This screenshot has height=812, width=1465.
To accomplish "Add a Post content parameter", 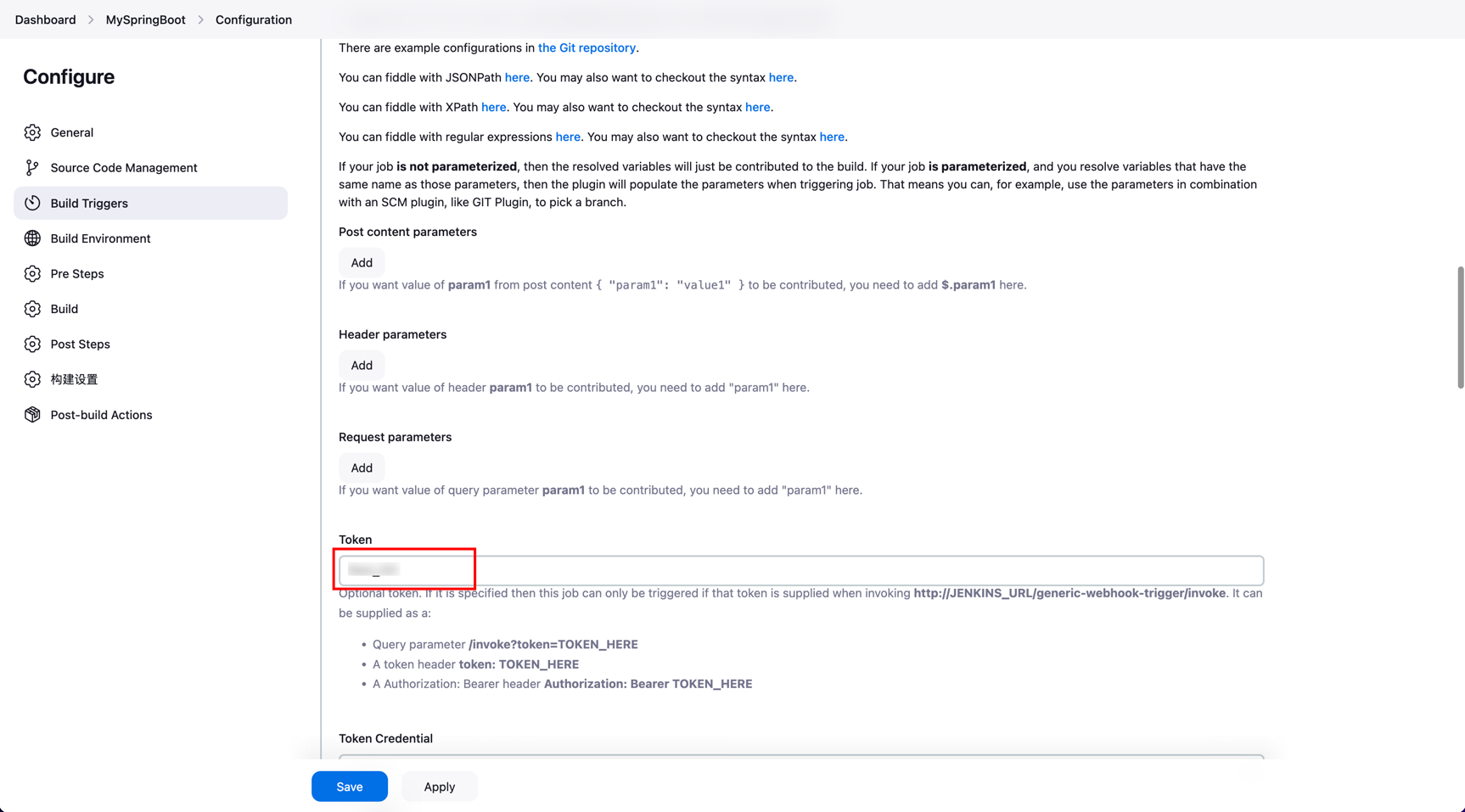I will [362, 263].
